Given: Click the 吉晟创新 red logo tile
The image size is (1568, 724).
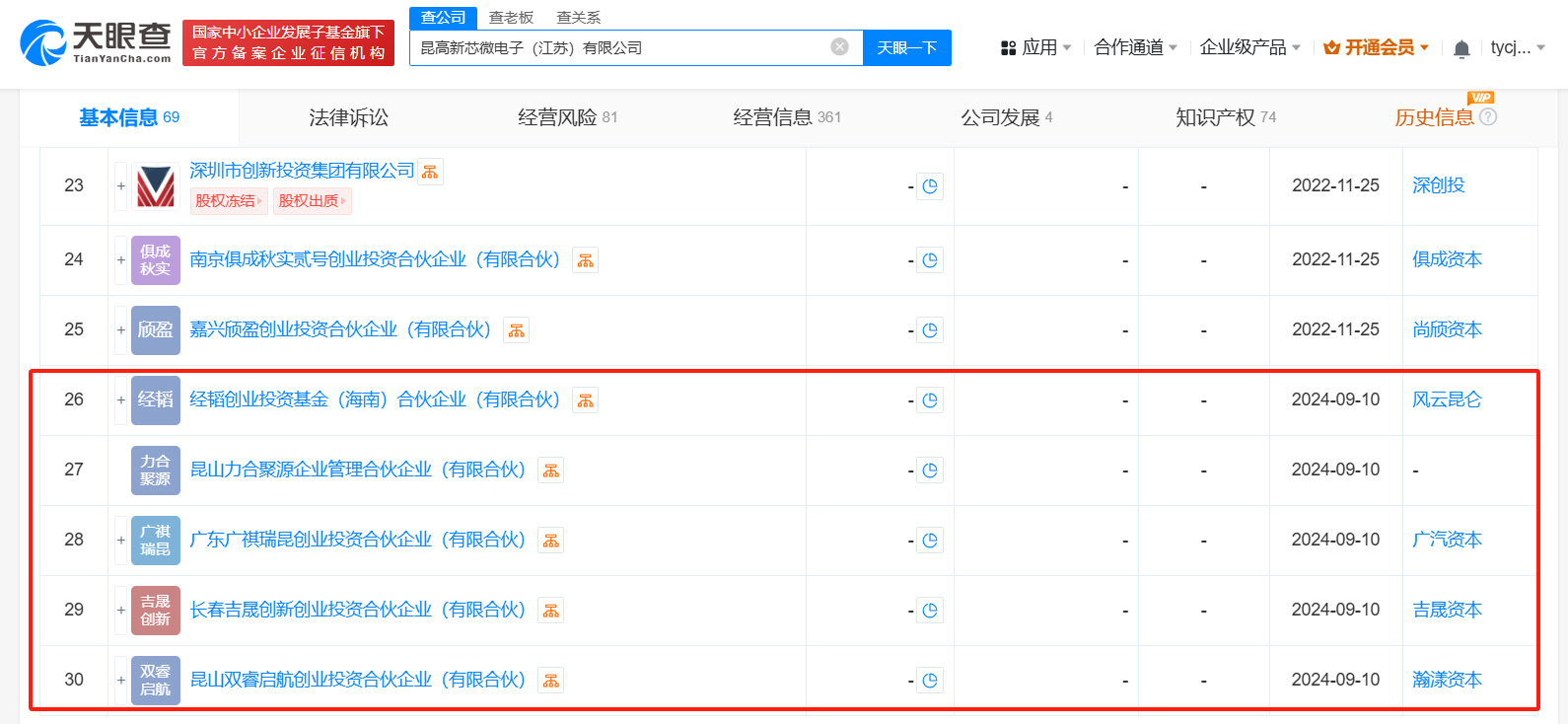Looking at the screenshot, I should pyautogui.click(x=156, y=611).
